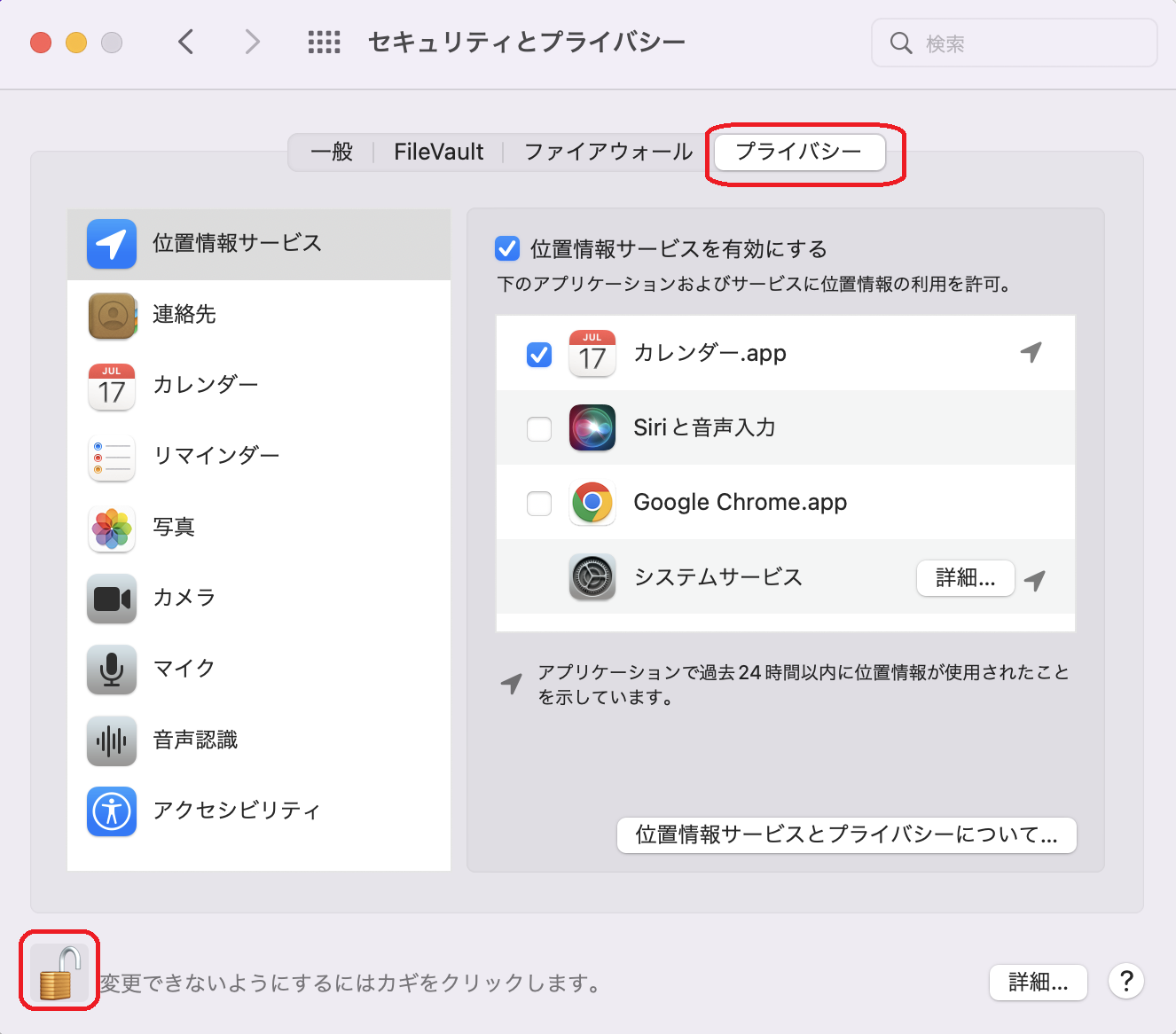The image size is (1176, 1034).
Task: Switch to the ファイアウォール tab
Action: click(608, 153)
